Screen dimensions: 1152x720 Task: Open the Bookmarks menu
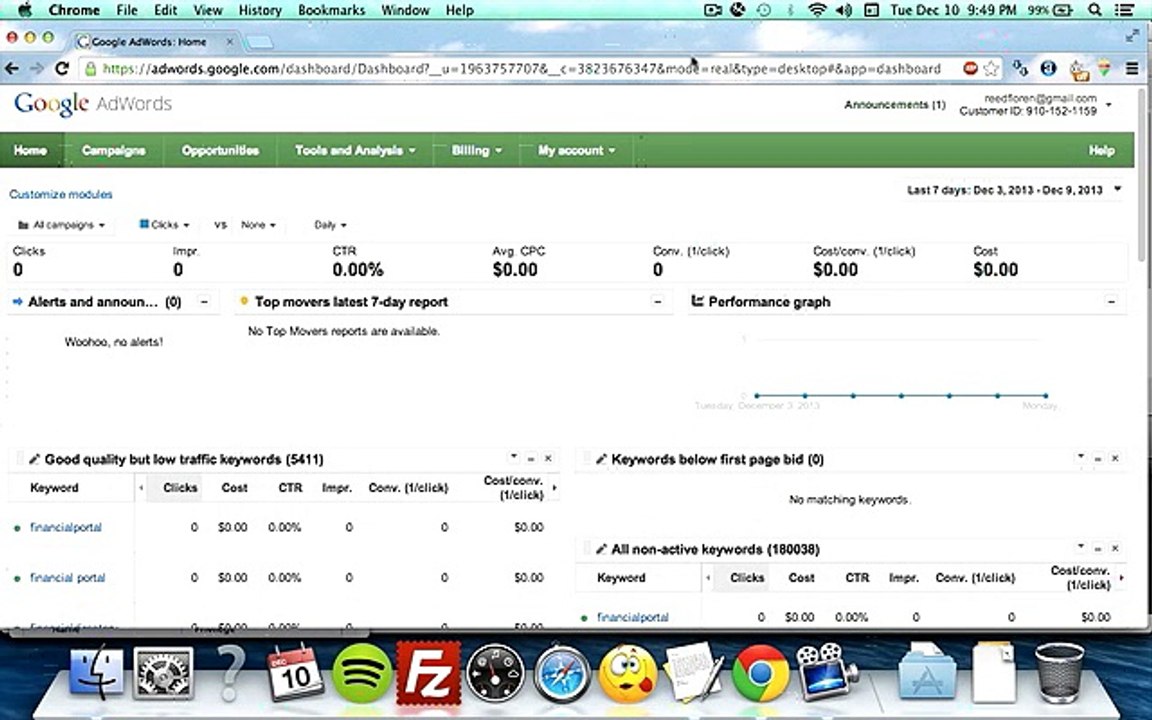coord(331,10)
